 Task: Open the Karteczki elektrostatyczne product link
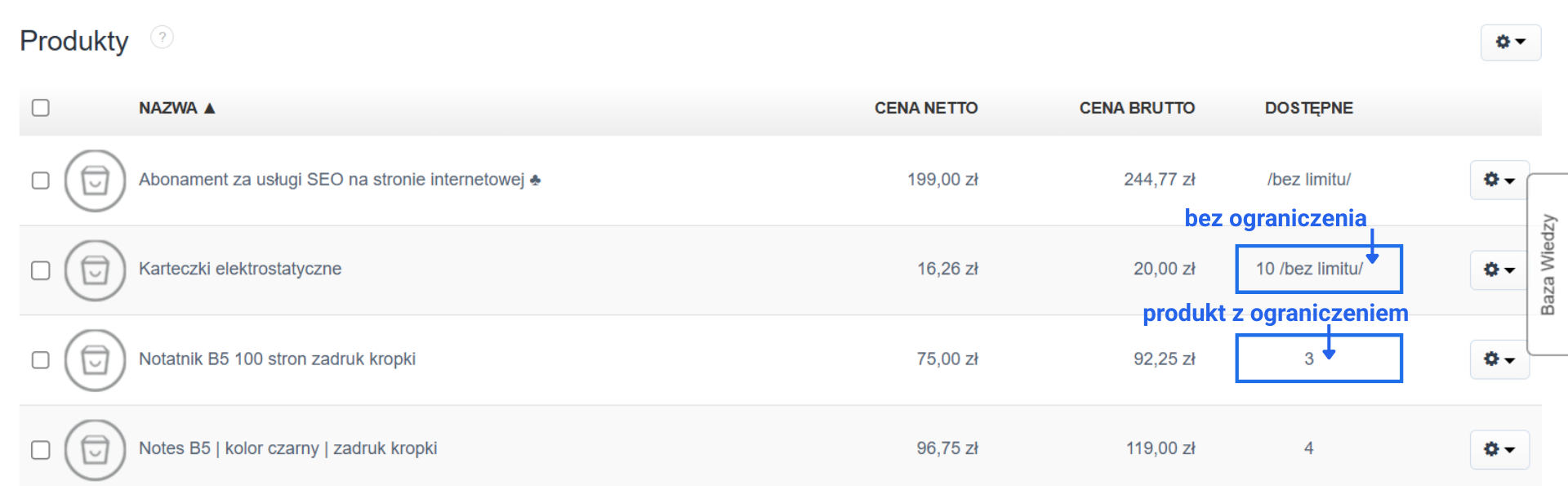pyautogui.click(x=240, y=269)
